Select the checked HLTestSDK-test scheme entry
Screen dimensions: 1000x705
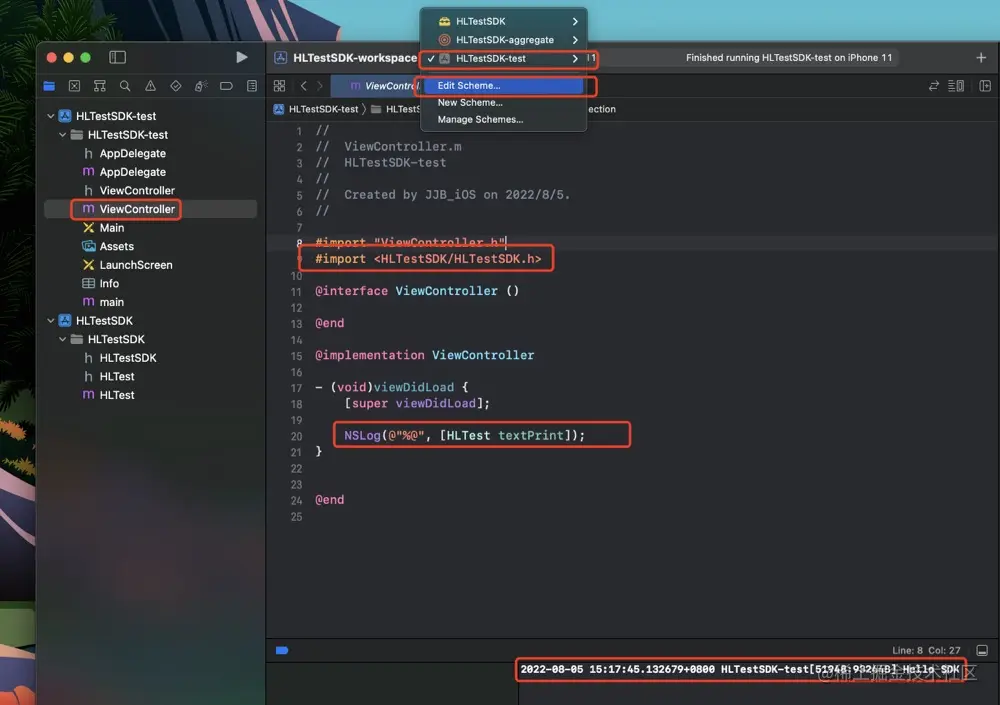[503, 58]
